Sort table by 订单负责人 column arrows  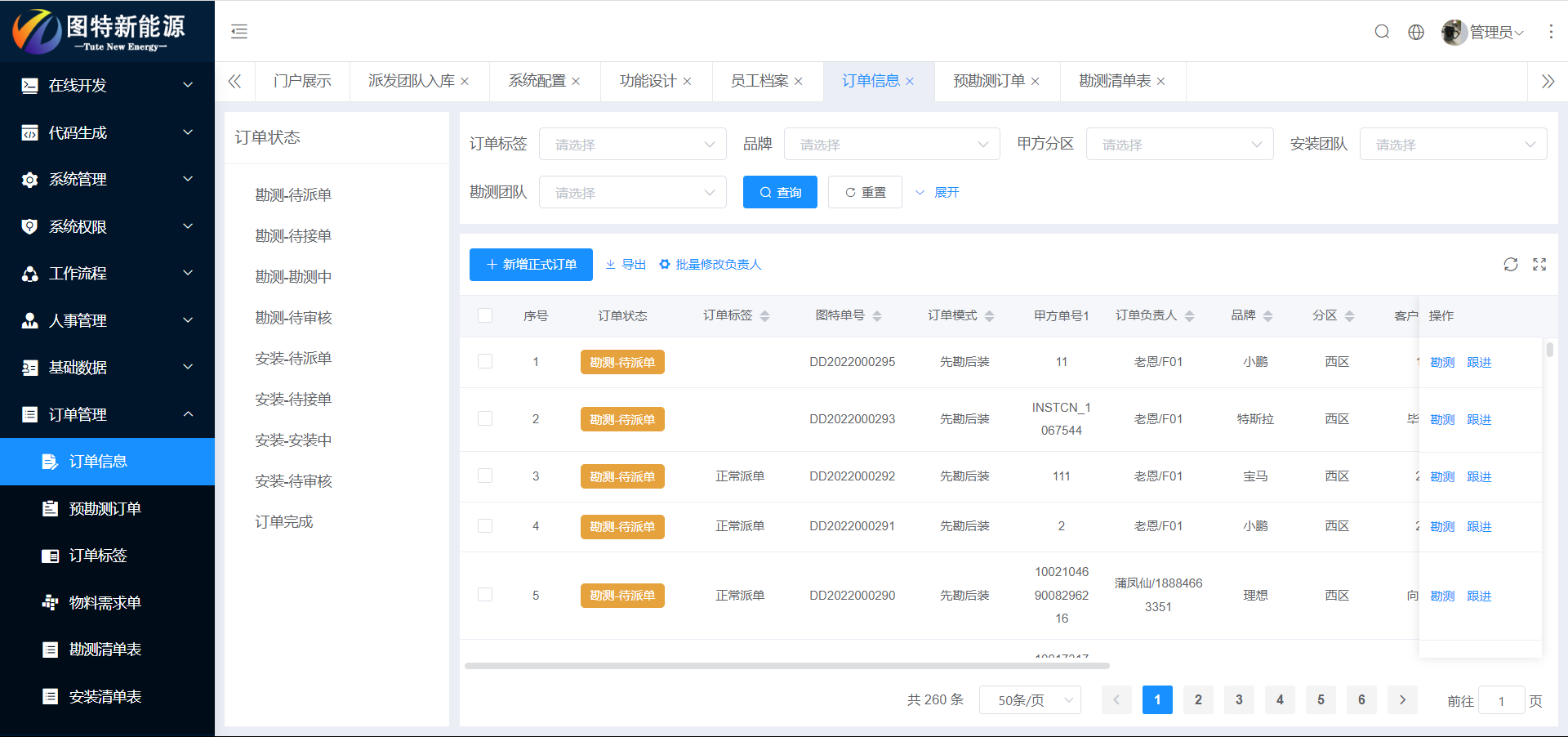coord(1189,316)
